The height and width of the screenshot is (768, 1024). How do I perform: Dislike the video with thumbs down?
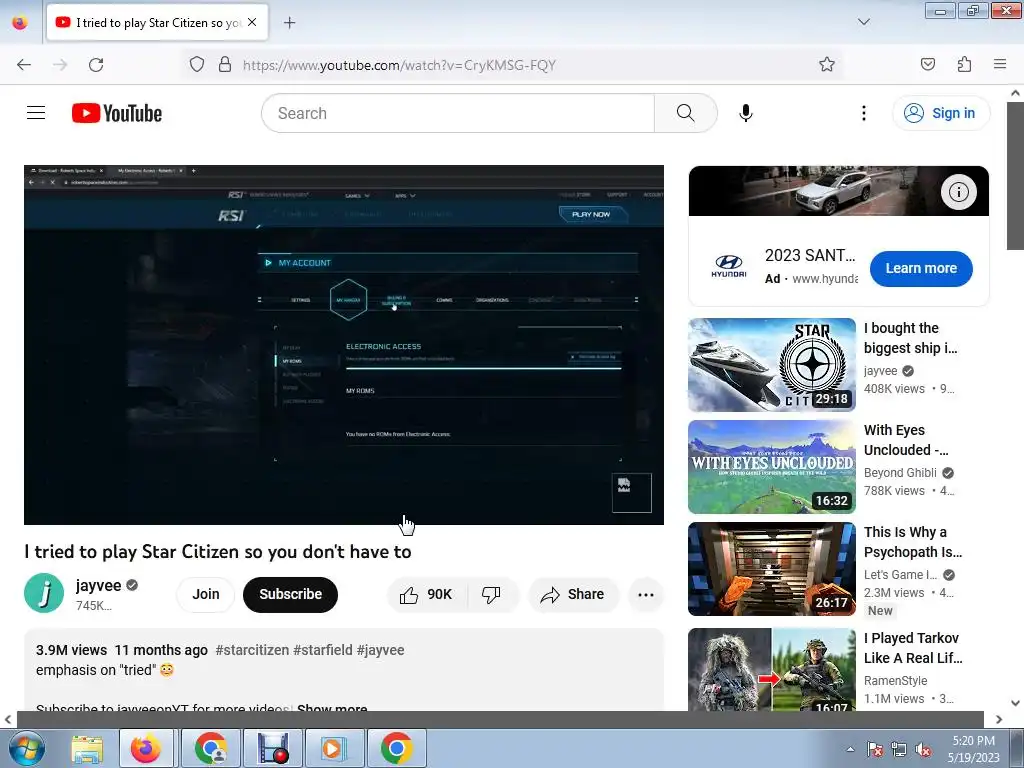pyautogui.click(x=492, y=594)
